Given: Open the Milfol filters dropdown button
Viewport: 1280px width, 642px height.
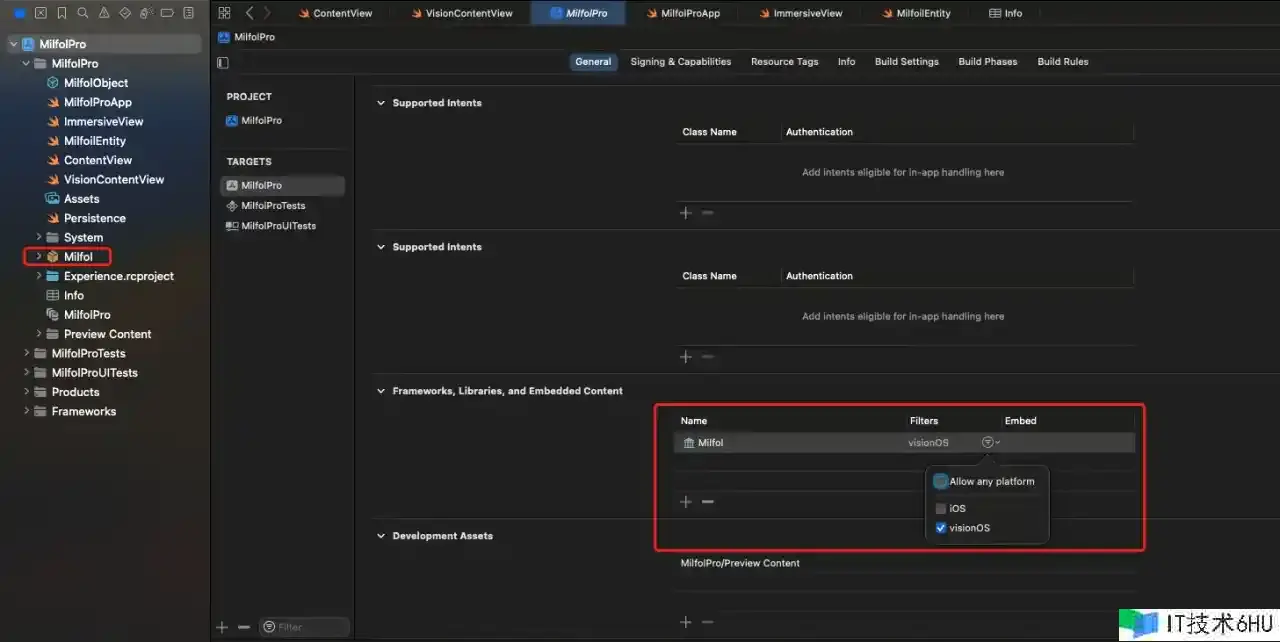Looking at the screenshot, I should (x=990, y=442).
